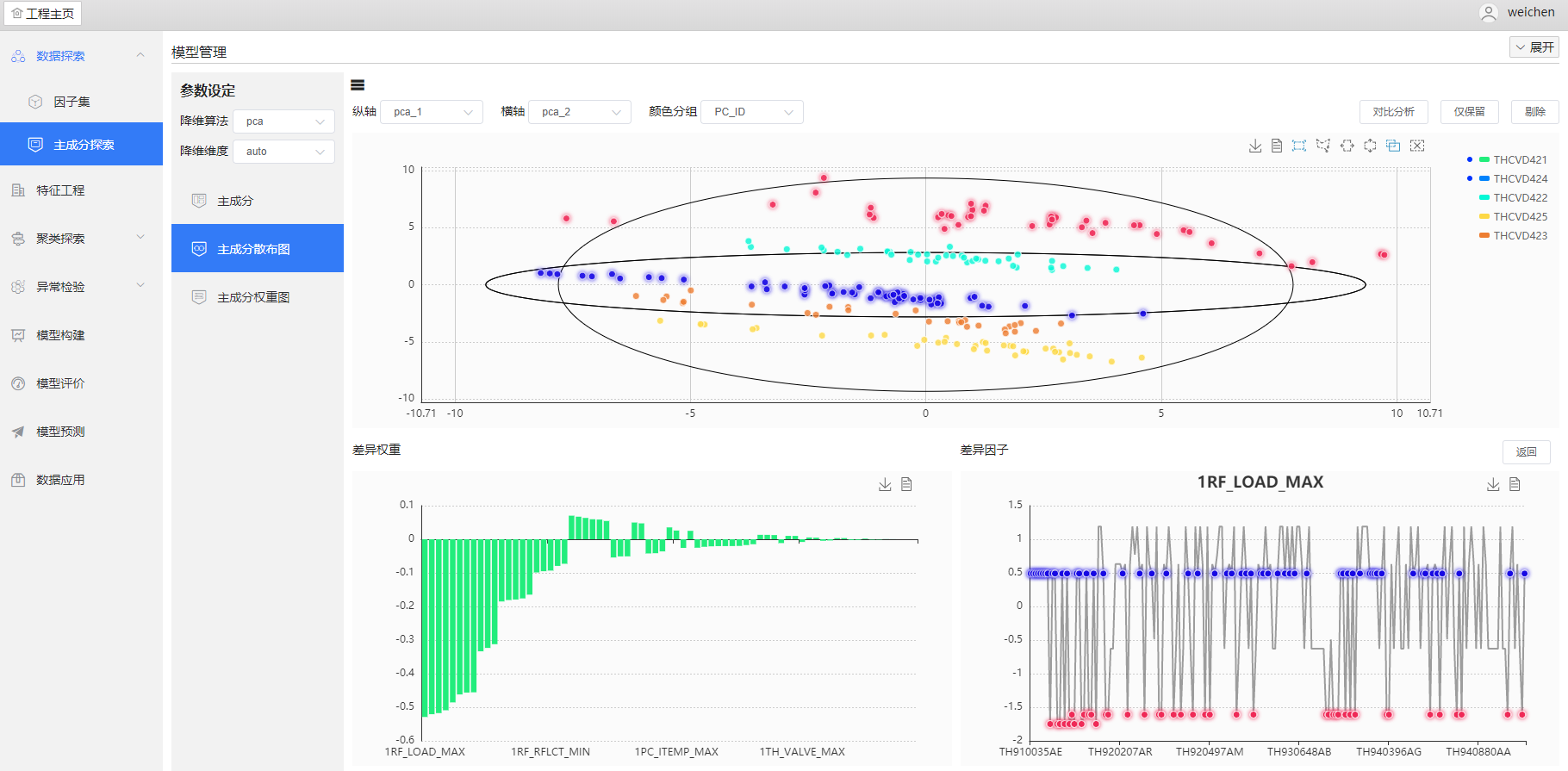Activate the horizontal brush selection tool

(x=1347, y=146)
